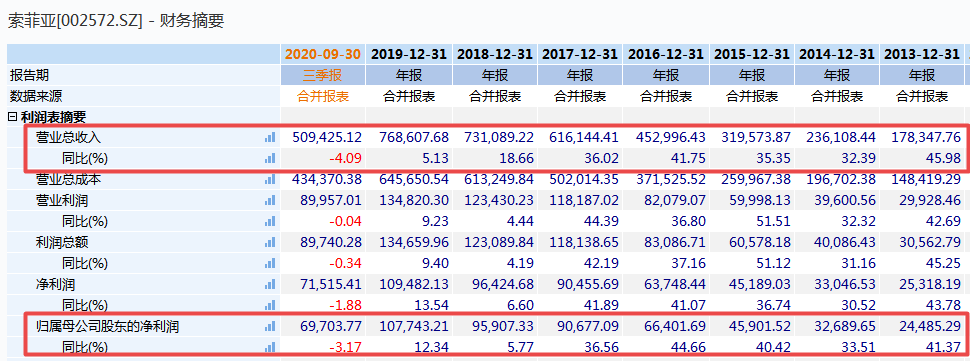Click 合并报表 under the 2013-12-31 column
Image resolution: width=970 pixels, height=361 pixels.
922,96
